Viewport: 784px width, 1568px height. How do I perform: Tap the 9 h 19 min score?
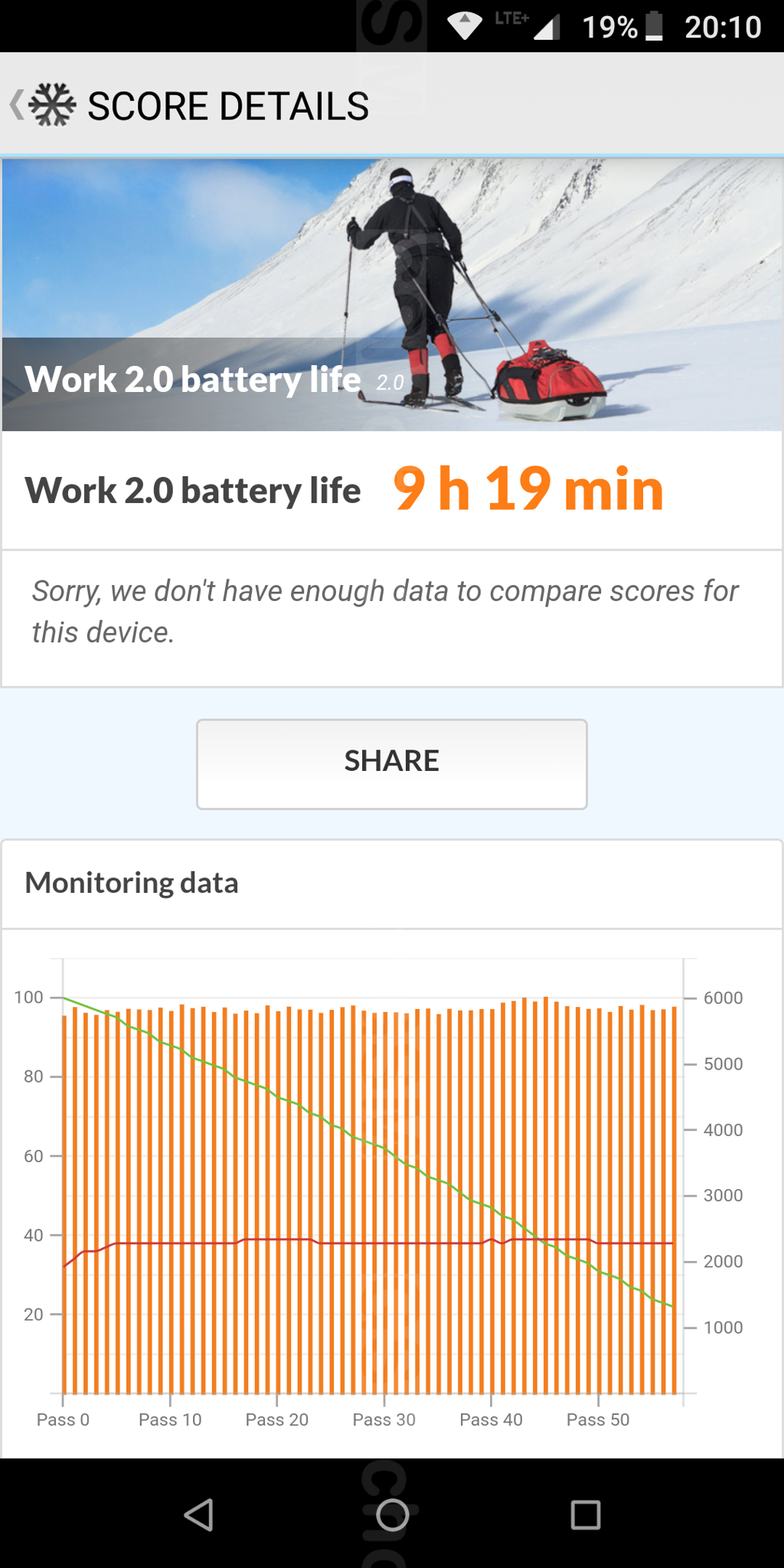(x=528, y=490)
